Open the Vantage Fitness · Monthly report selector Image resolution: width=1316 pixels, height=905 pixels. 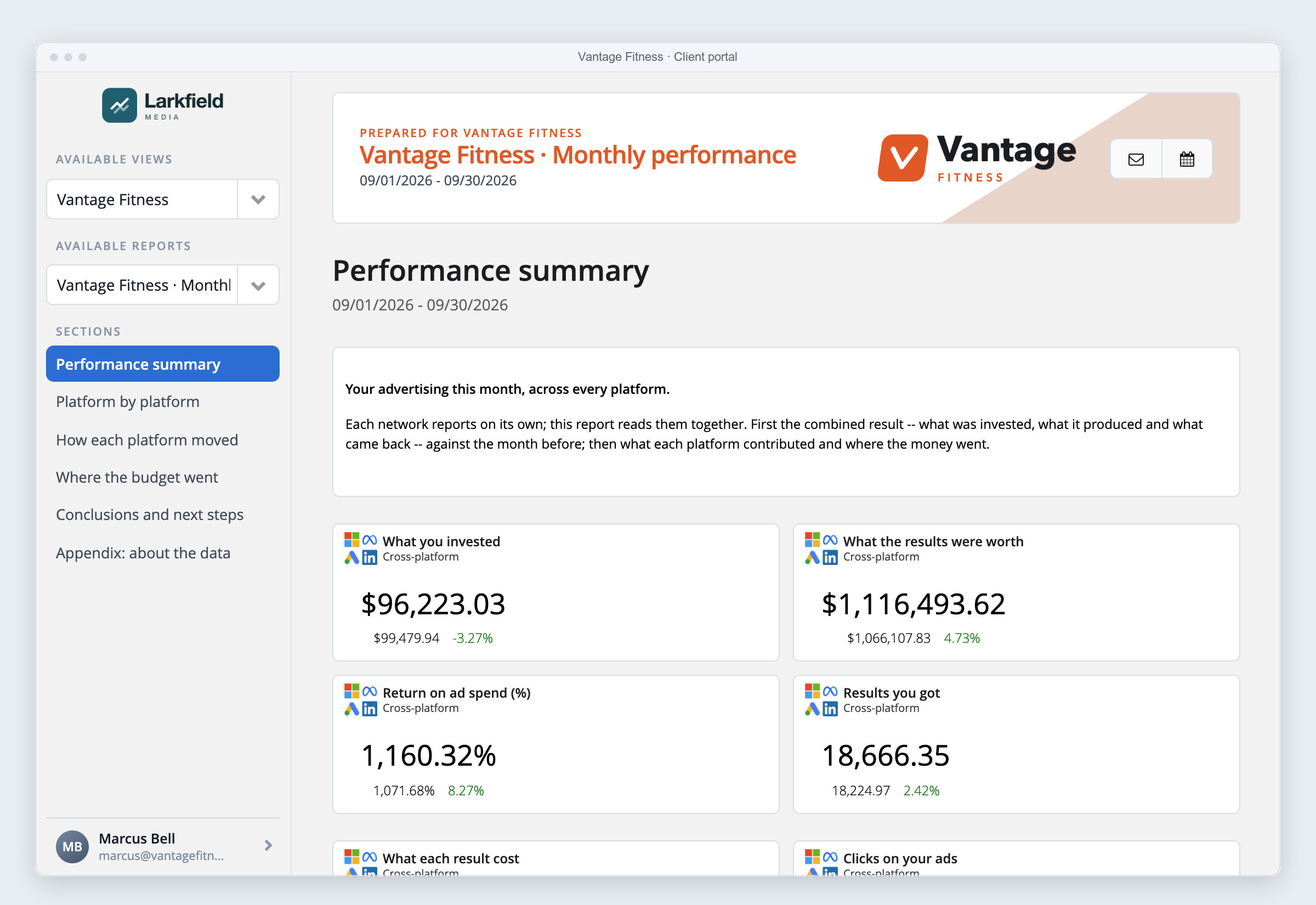coord(141,285)
